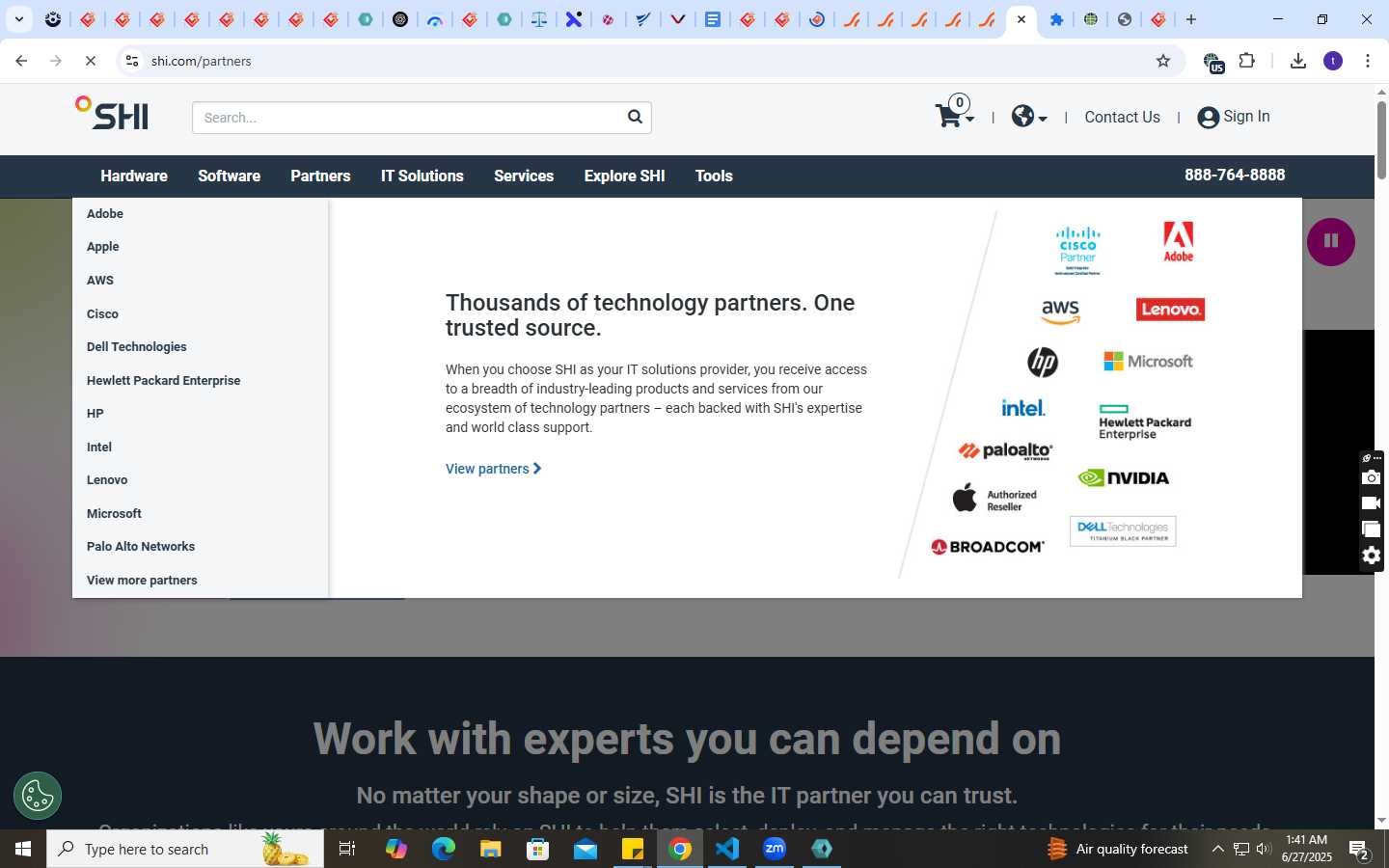Click the Adobe logo in partners panel
The image size is (1389, 868).
[1179, 241]
